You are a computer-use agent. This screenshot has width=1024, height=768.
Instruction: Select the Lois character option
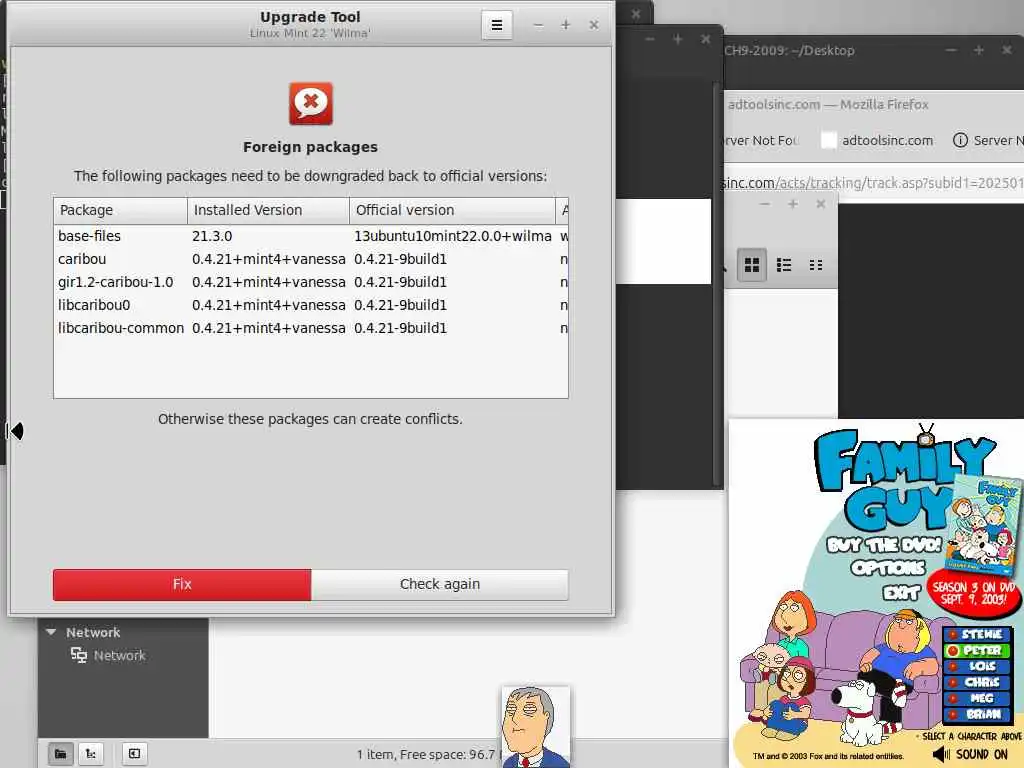pyautogui.click(x=977, y=666)
